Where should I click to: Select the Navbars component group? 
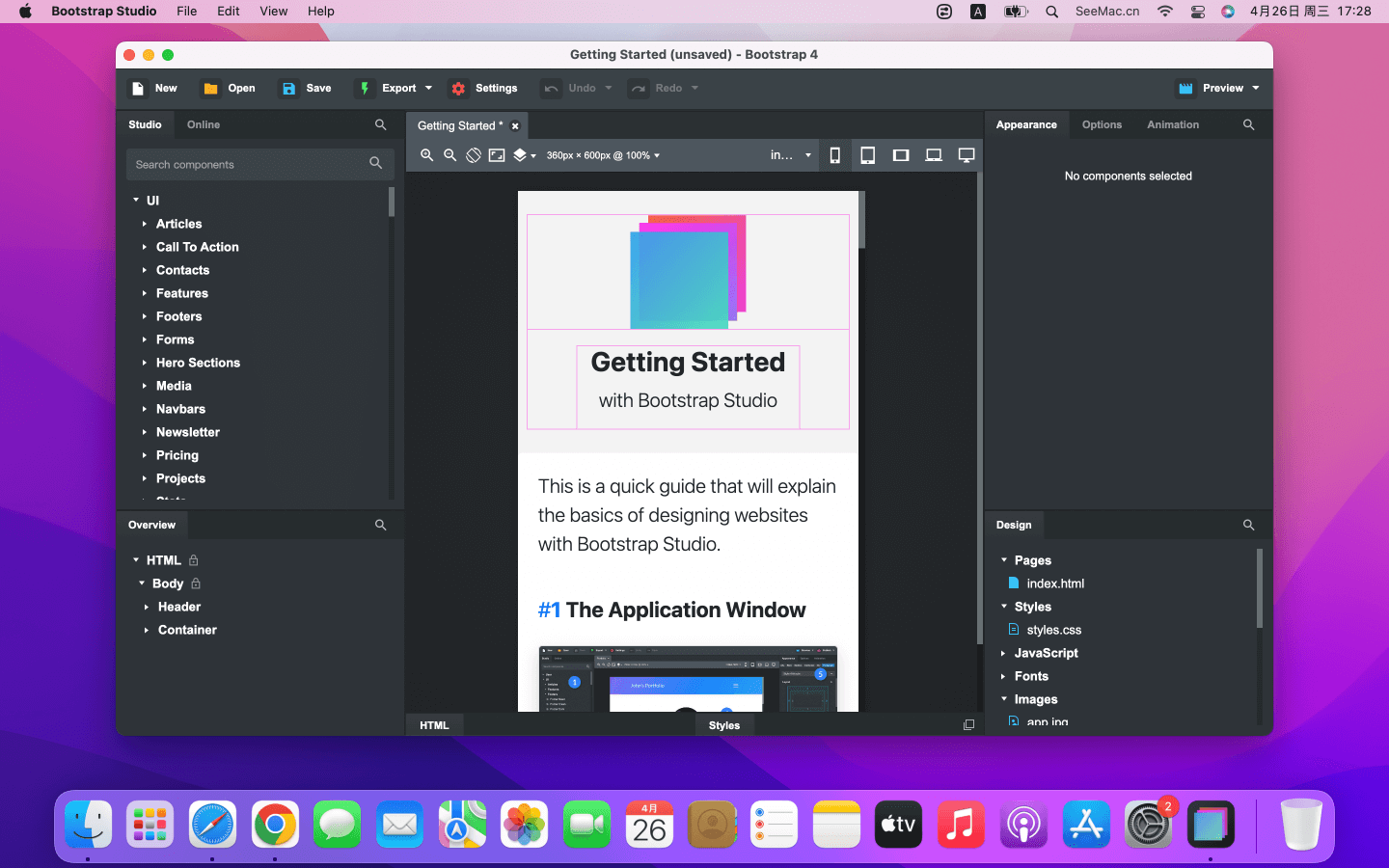pyautogui.click(x=180, y=409)
